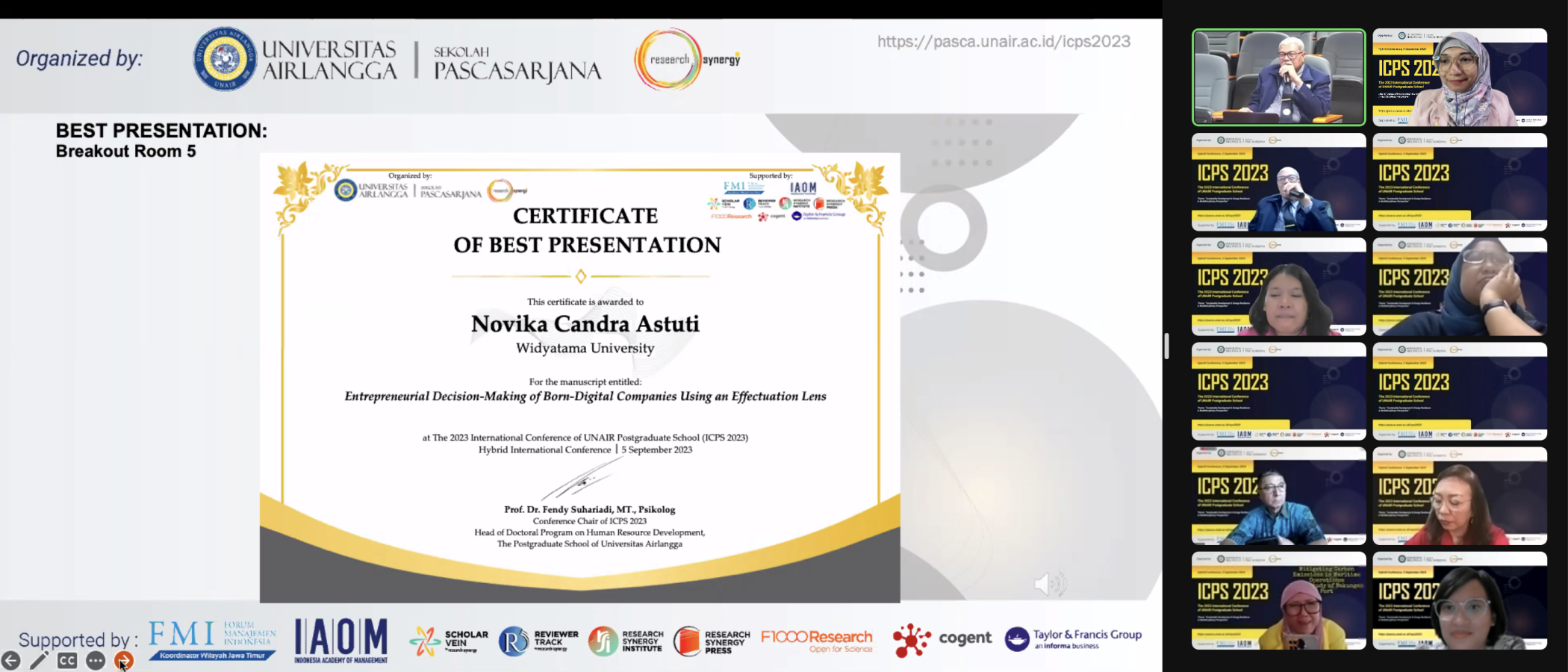Click the Taylor & Francis Group logo
The height and width of the screenshot is (672, 1568).
(x=1073, y=638)
